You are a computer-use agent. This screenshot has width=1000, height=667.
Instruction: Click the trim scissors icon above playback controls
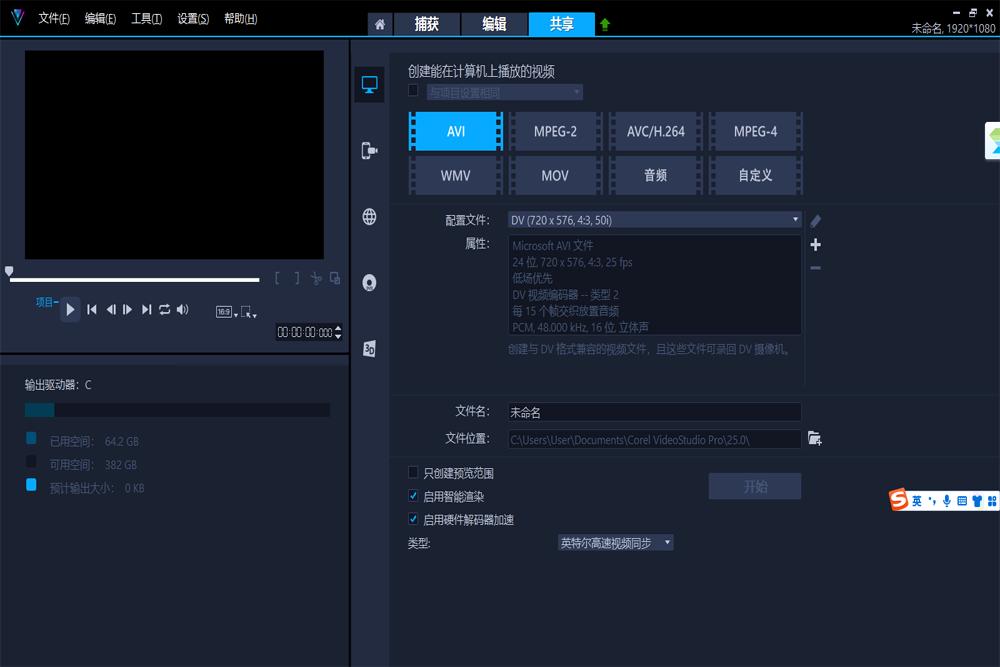[318, 279]
